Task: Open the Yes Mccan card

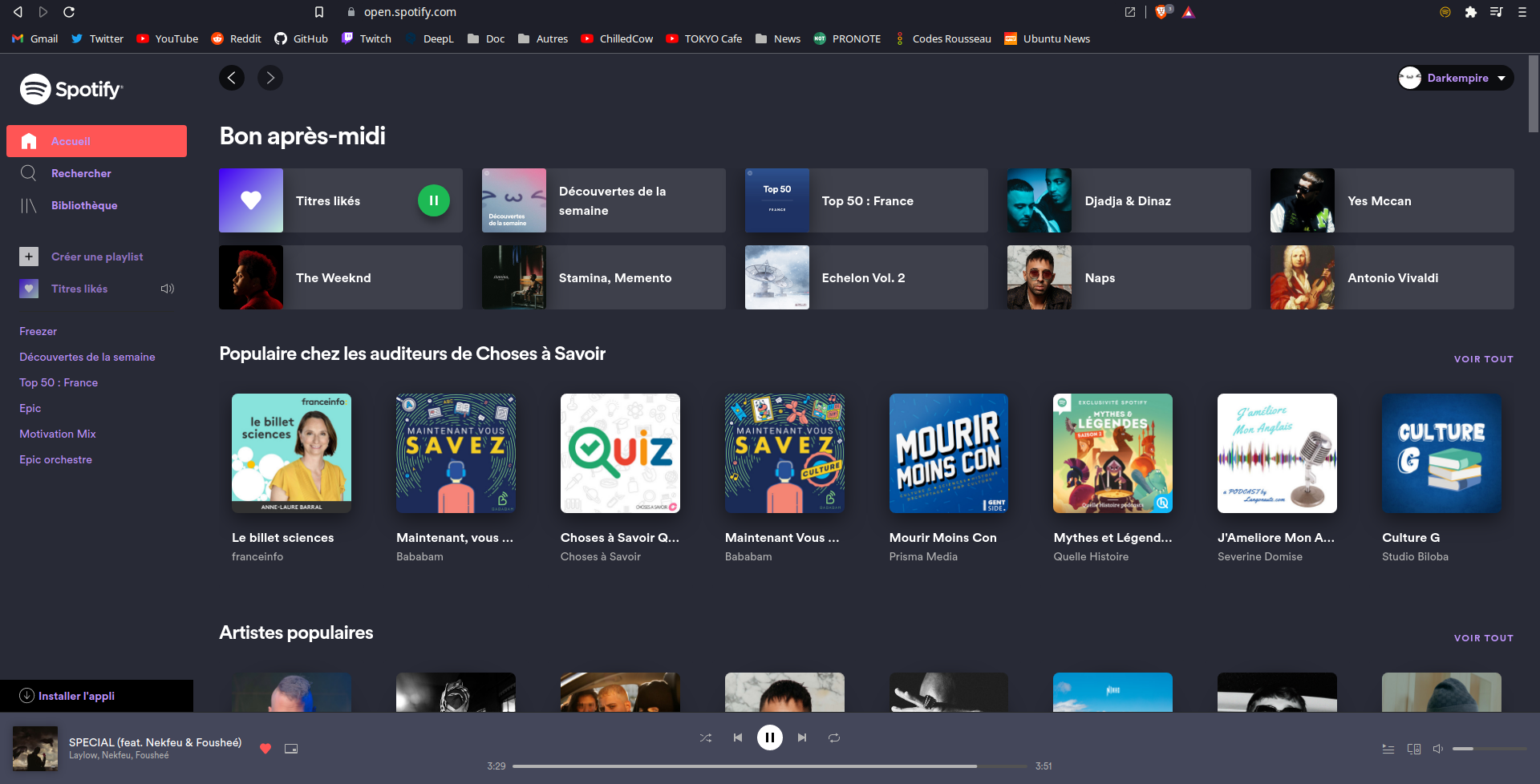Action: pyautogui.click(x=1392, y=200)
